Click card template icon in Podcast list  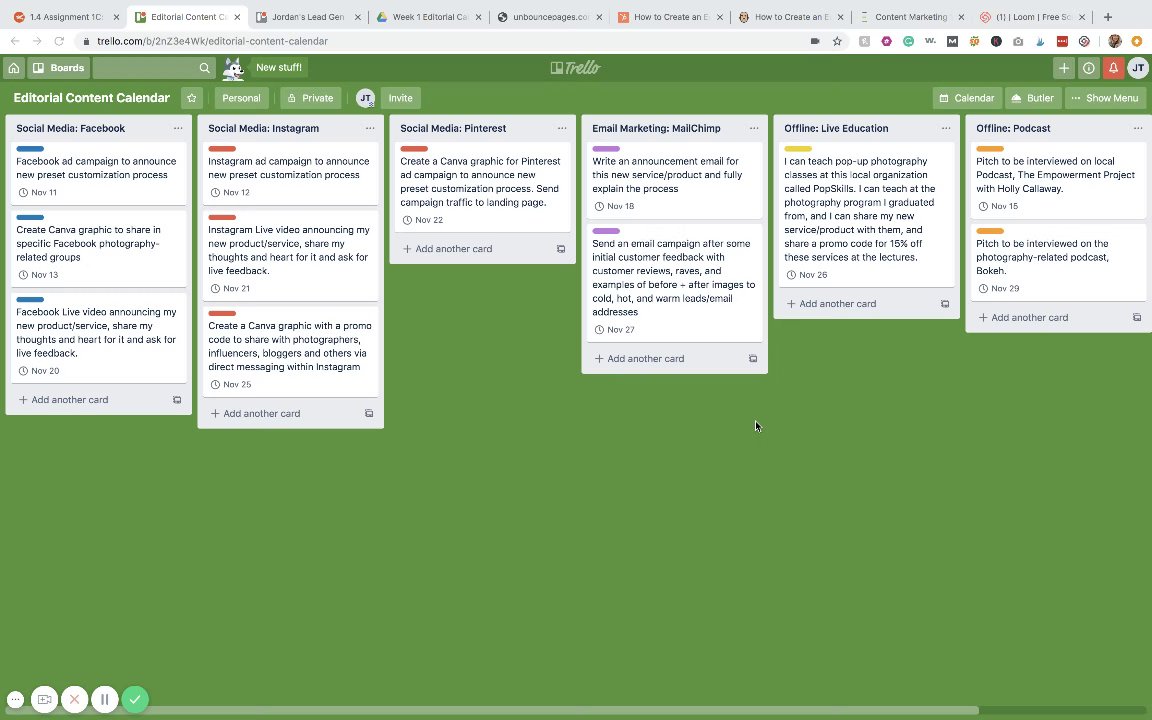(x=1137, y=317)
